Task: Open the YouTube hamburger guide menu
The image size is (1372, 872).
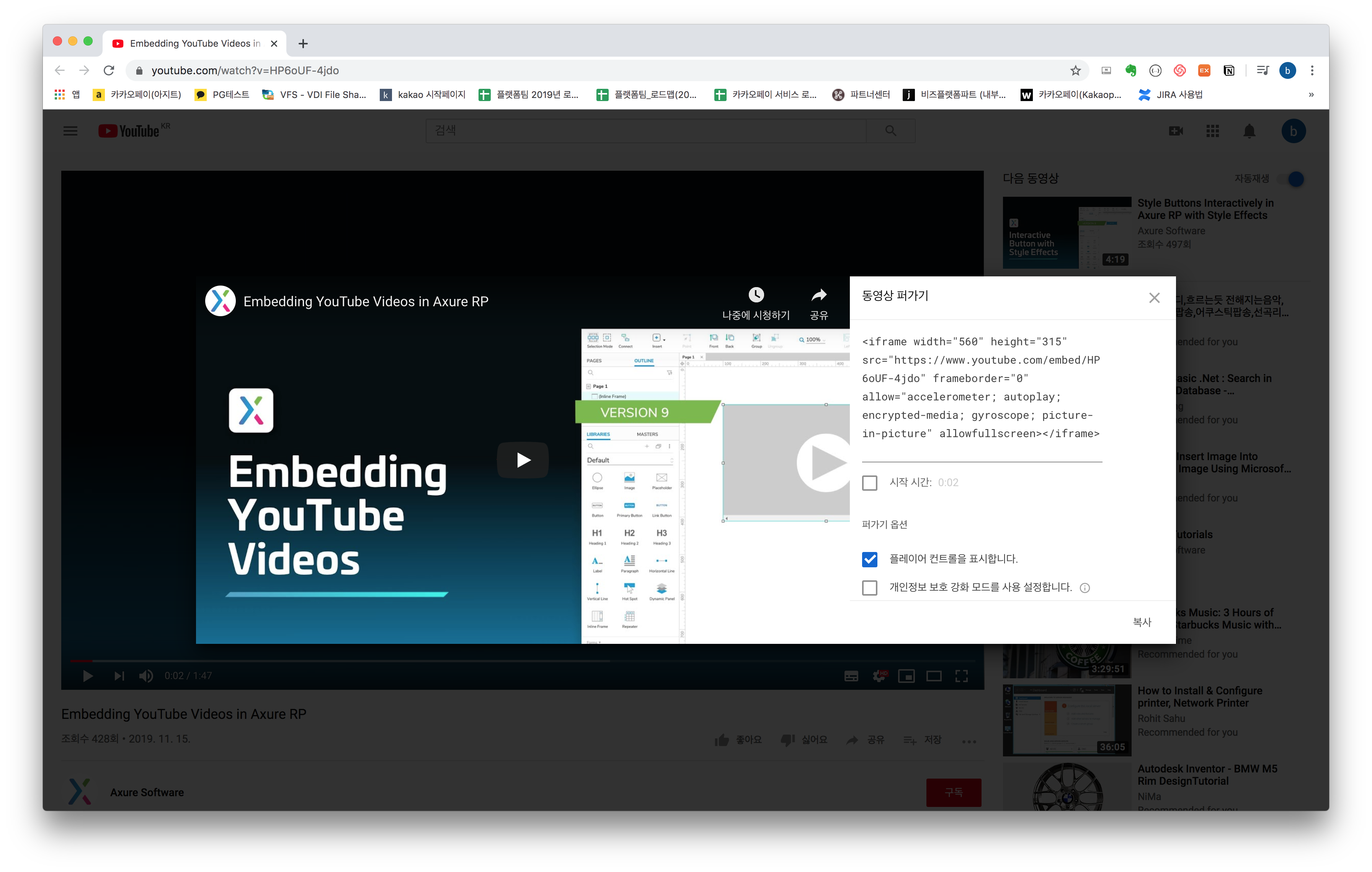Action: coord(70,132)
